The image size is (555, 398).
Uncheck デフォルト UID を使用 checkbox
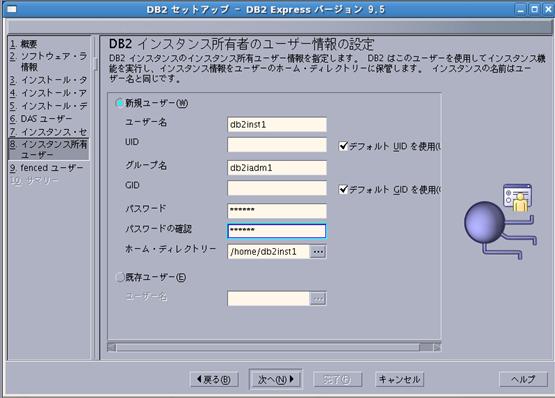(343, 146)
